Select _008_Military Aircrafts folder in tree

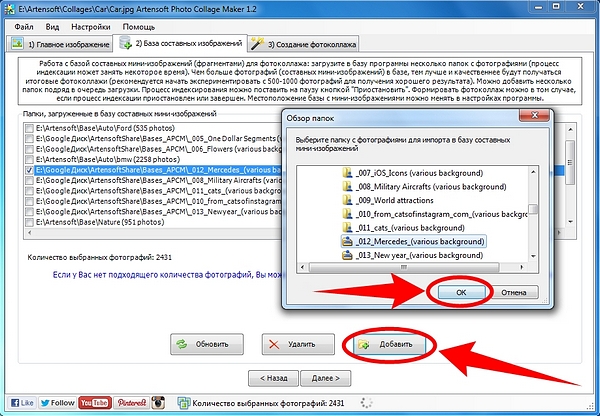click(430, 187)
